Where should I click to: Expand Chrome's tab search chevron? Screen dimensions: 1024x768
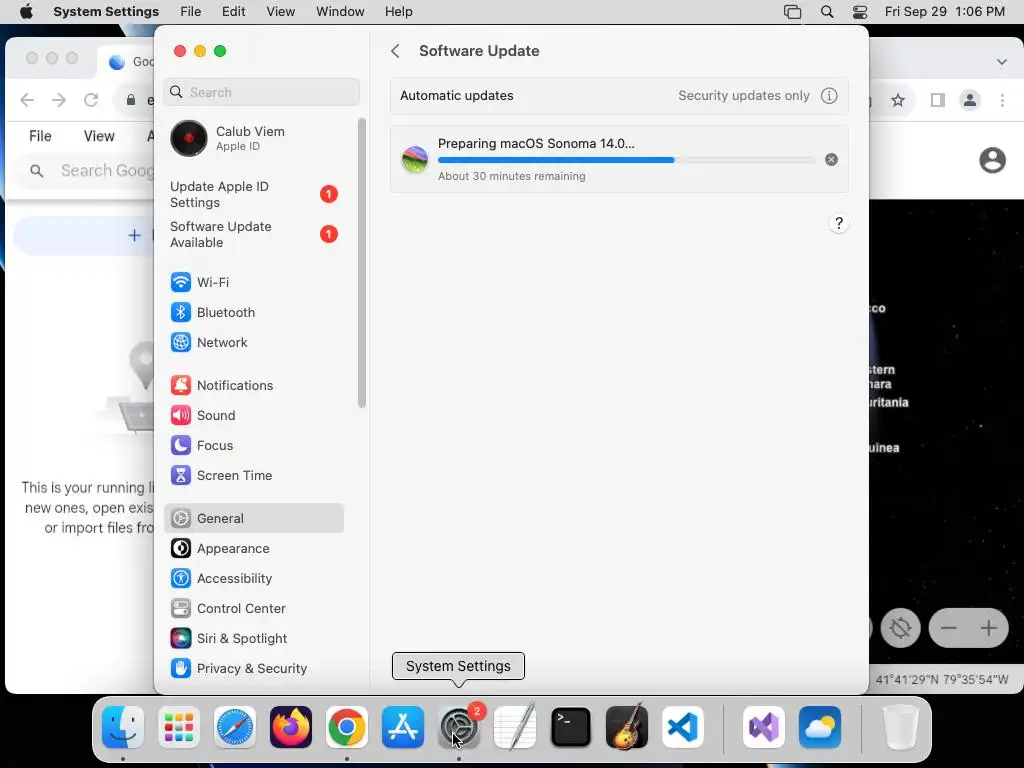[1002, 61]
